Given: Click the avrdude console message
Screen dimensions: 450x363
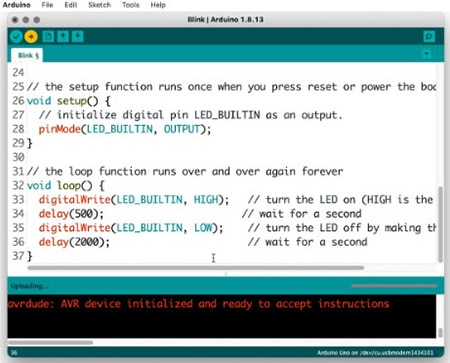Looking at the screenshot, I should (x=198, y=304).
